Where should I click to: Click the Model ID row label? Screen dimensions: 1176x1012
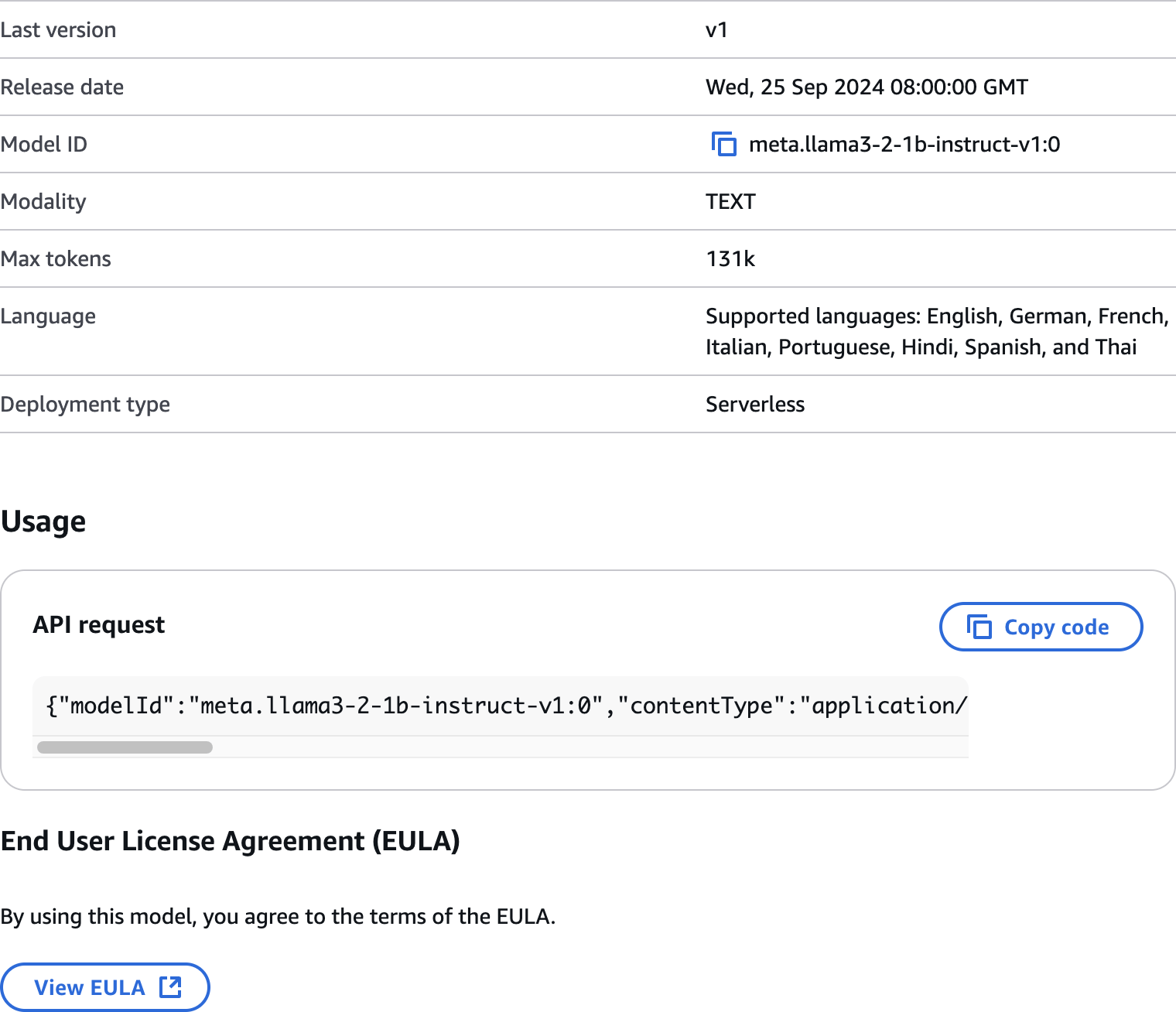point(44,144)
